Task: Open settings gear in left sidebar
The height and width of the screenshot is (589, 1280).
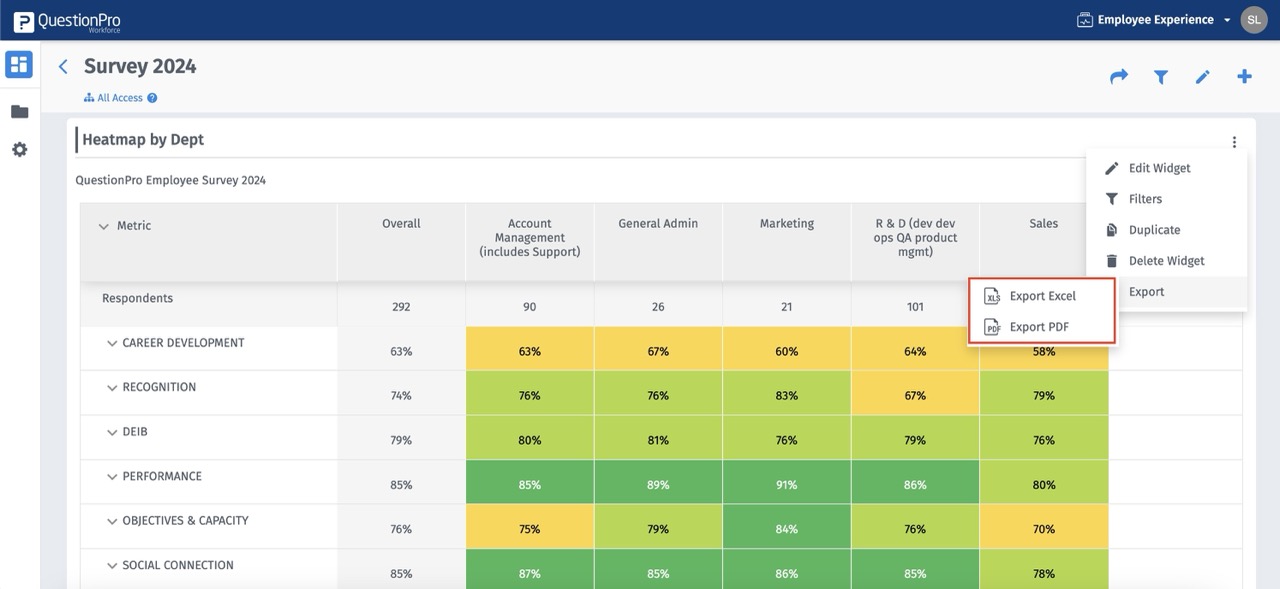Action: pyautogui.click(x=19, y=149)
